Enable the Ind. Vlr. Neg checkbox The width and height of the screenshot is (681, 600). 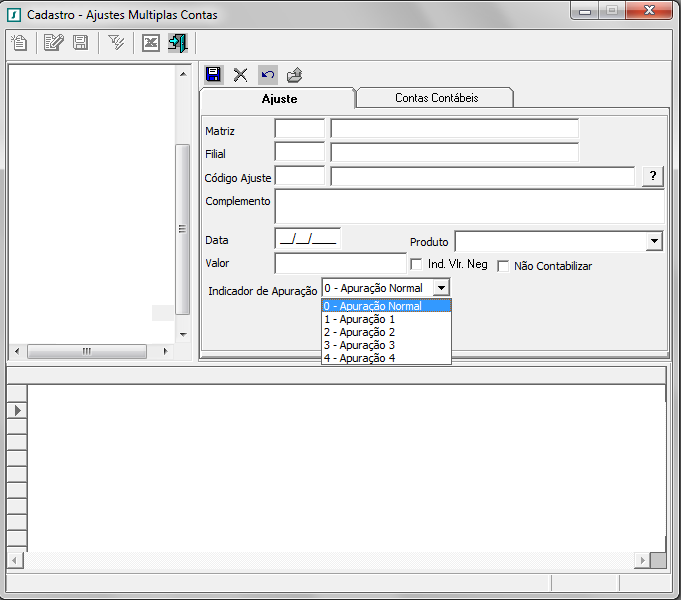[418, 264]
